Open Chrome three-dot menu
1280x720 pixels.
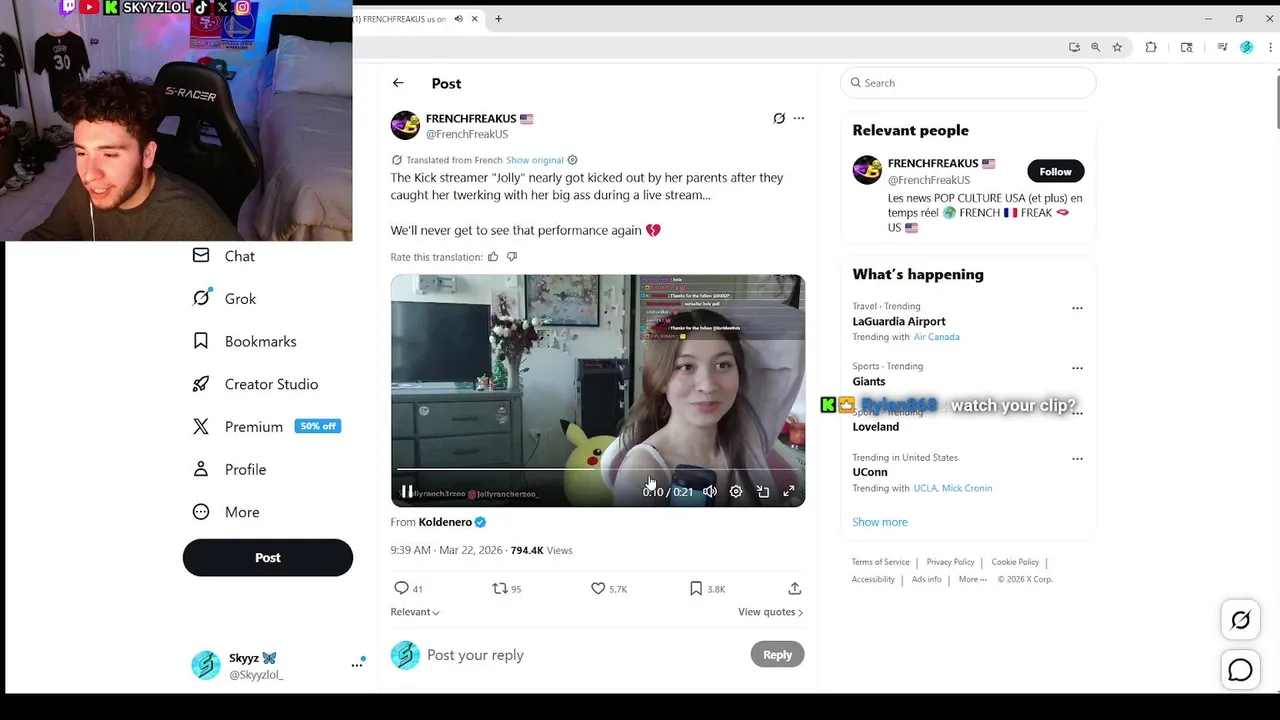[x=1271, y=47]
